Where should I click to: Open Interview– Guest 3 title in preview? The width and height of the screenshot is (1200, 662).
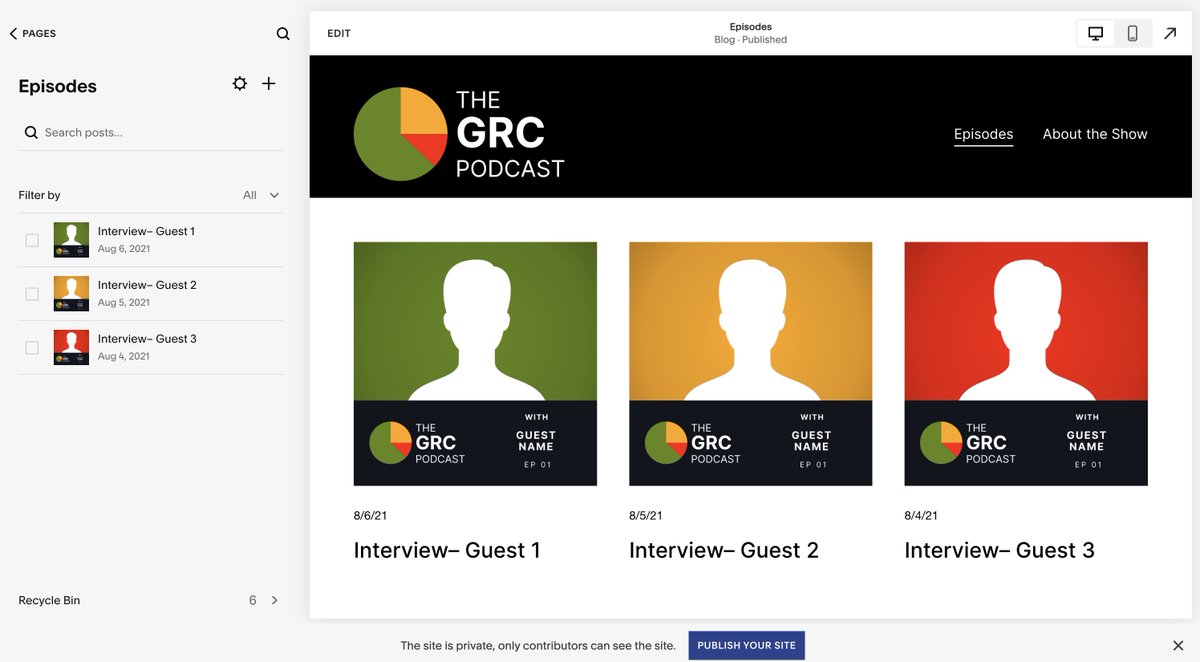tap(999, 550)
